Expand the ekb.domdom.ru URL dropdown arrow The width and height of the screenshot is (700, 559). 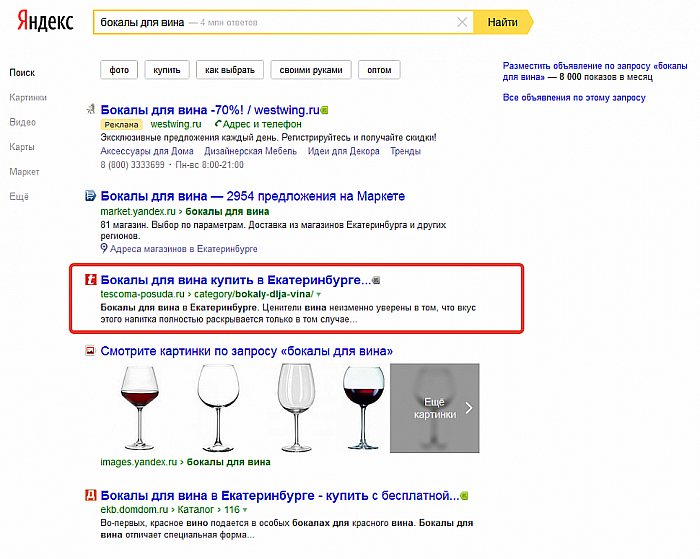tap(245, 510)
